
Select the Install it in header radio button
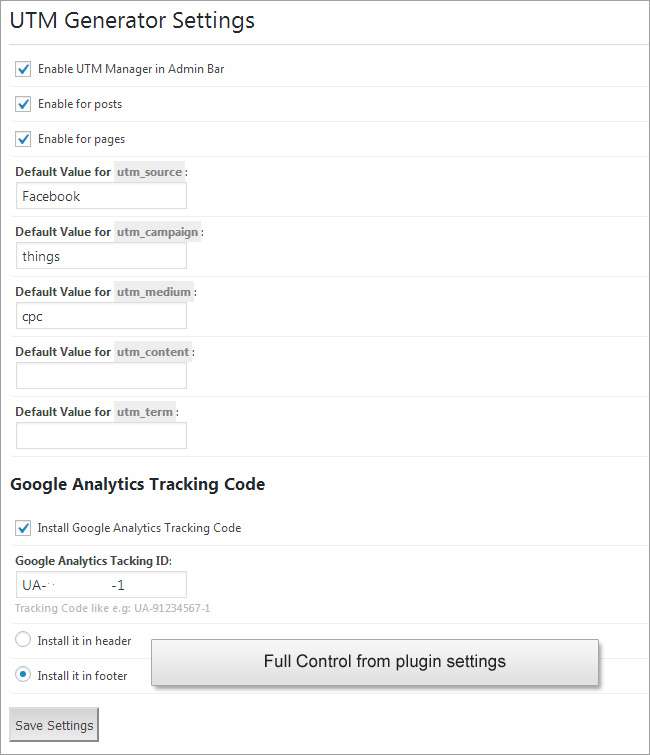(x=23, y=640)
